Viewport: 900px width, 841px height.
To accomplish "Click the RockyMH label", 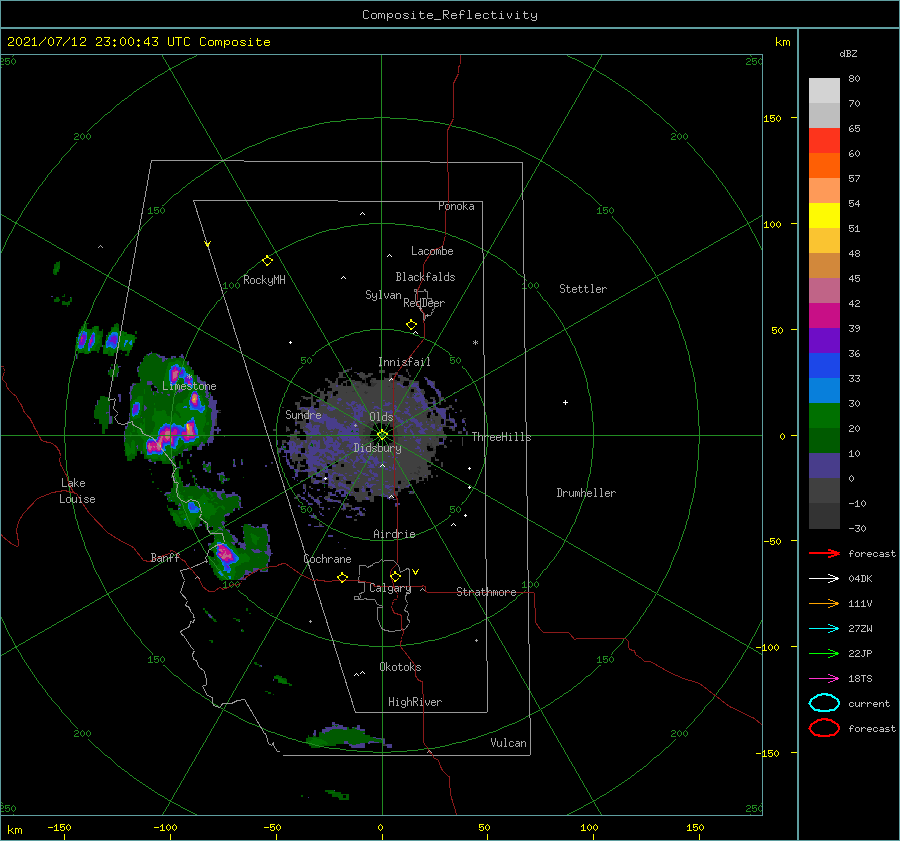I will [x=264, y=280].
